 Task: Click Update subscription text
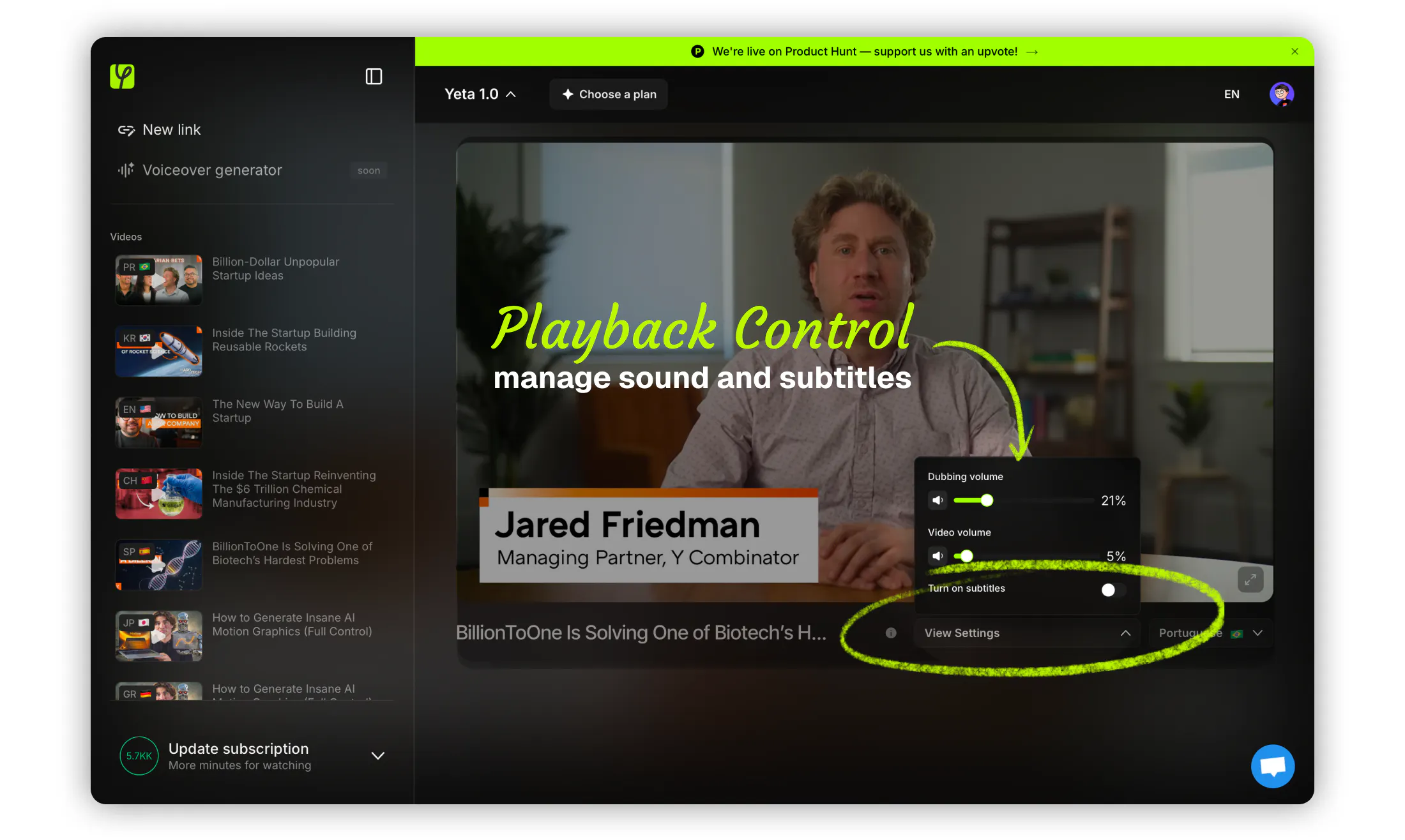tap(238, 749)
